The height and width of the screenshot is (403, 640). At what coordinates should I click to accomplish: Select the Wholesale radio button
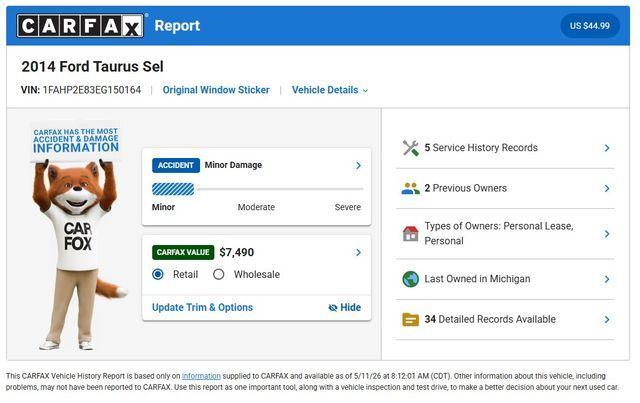point(219,274)
